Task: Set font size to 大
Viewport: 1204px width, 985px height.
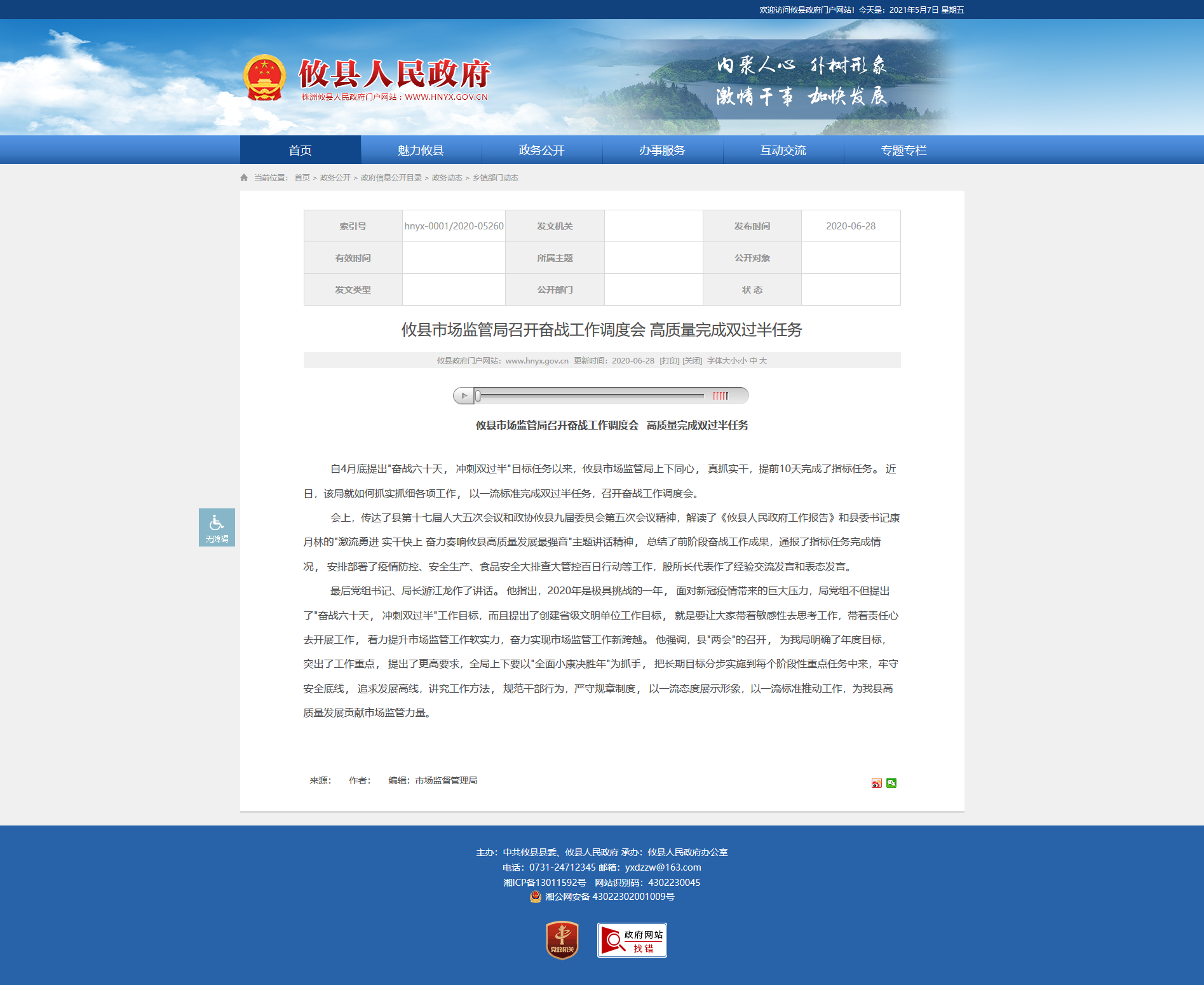Action: [763, 361]
